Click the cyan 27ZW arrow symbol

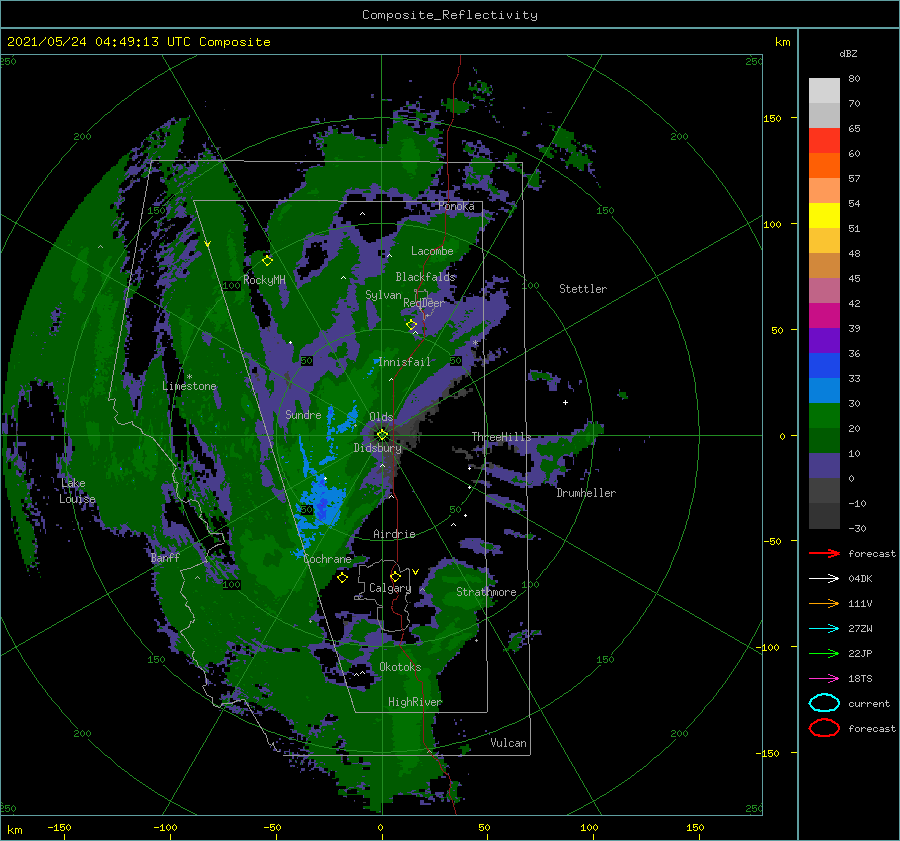(824, 629)
